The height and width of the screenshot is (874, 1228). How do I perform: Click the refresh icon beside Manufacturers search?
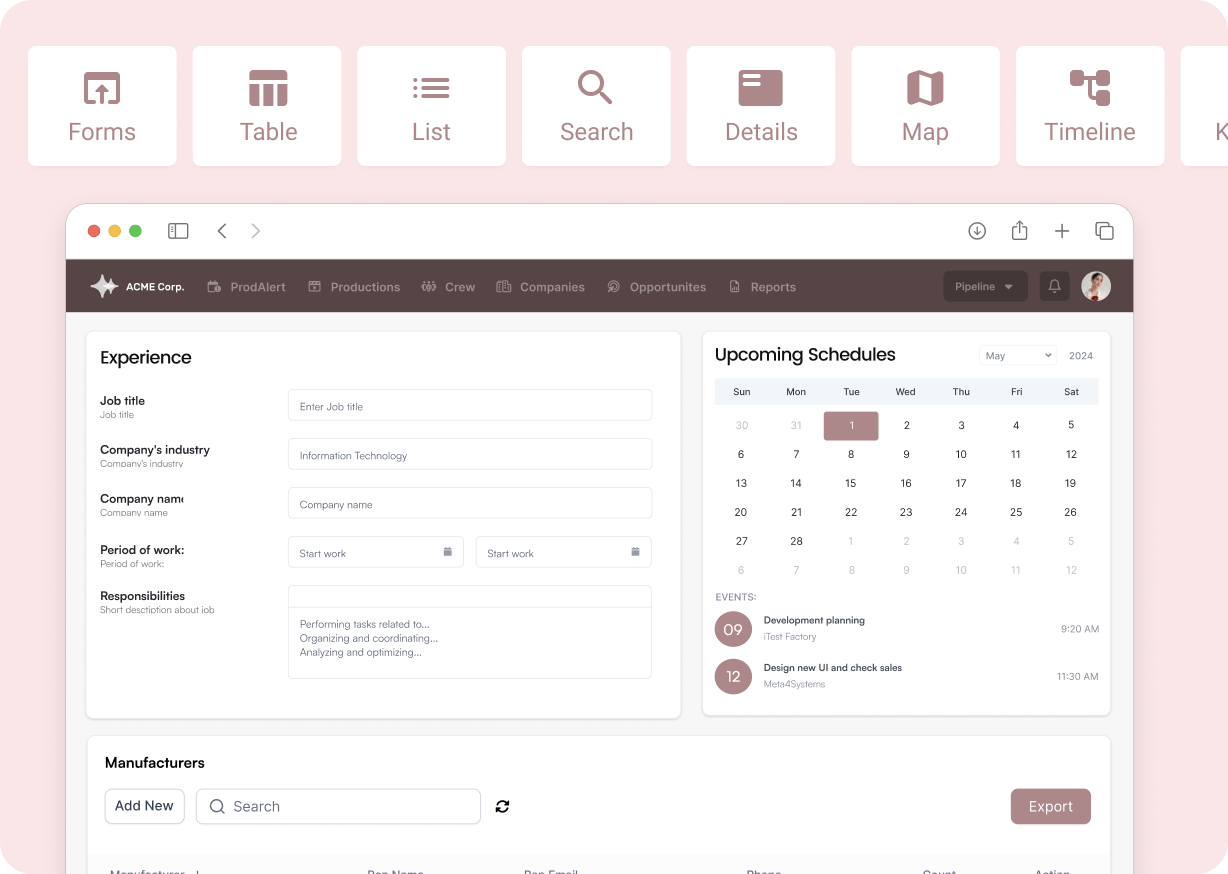click(x=502, y=806)
